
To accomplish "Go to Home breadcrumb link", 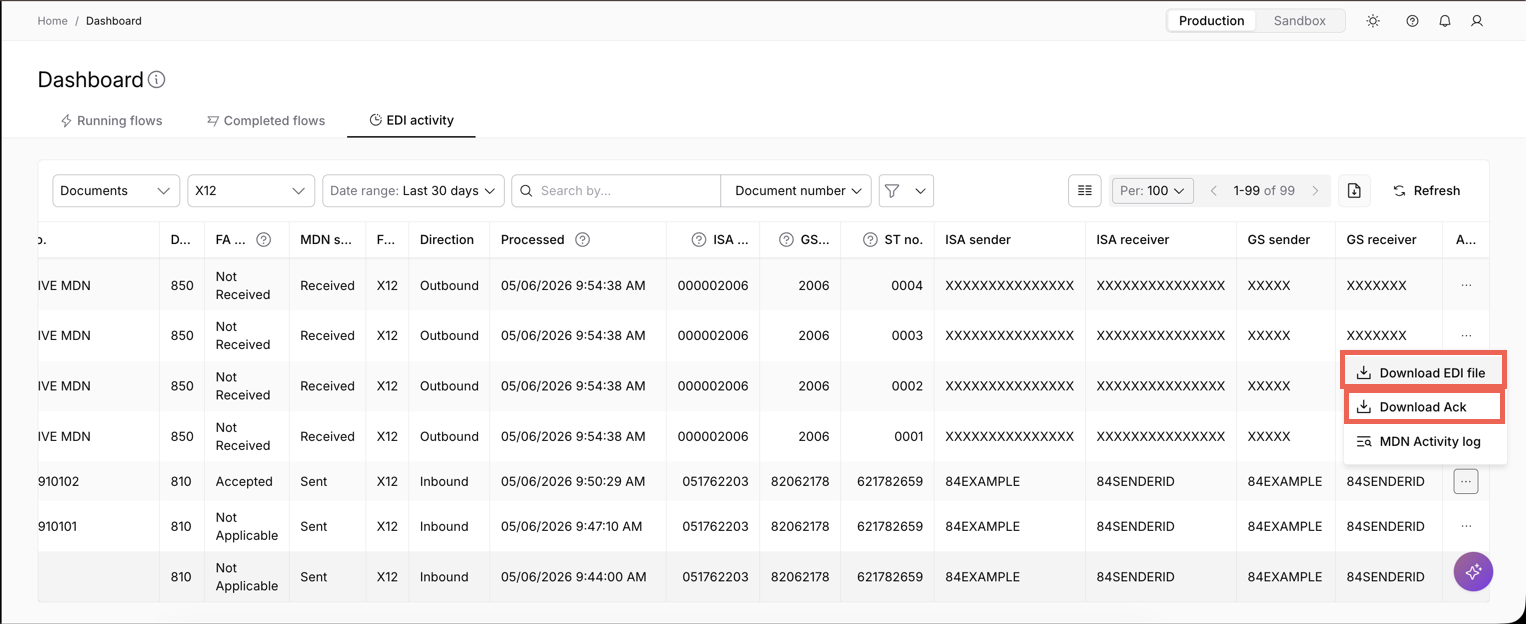I will point(52,21).
